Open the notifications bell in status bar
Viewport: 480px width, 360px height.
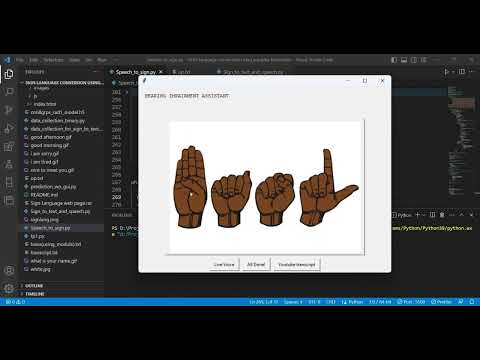(472, 302)
